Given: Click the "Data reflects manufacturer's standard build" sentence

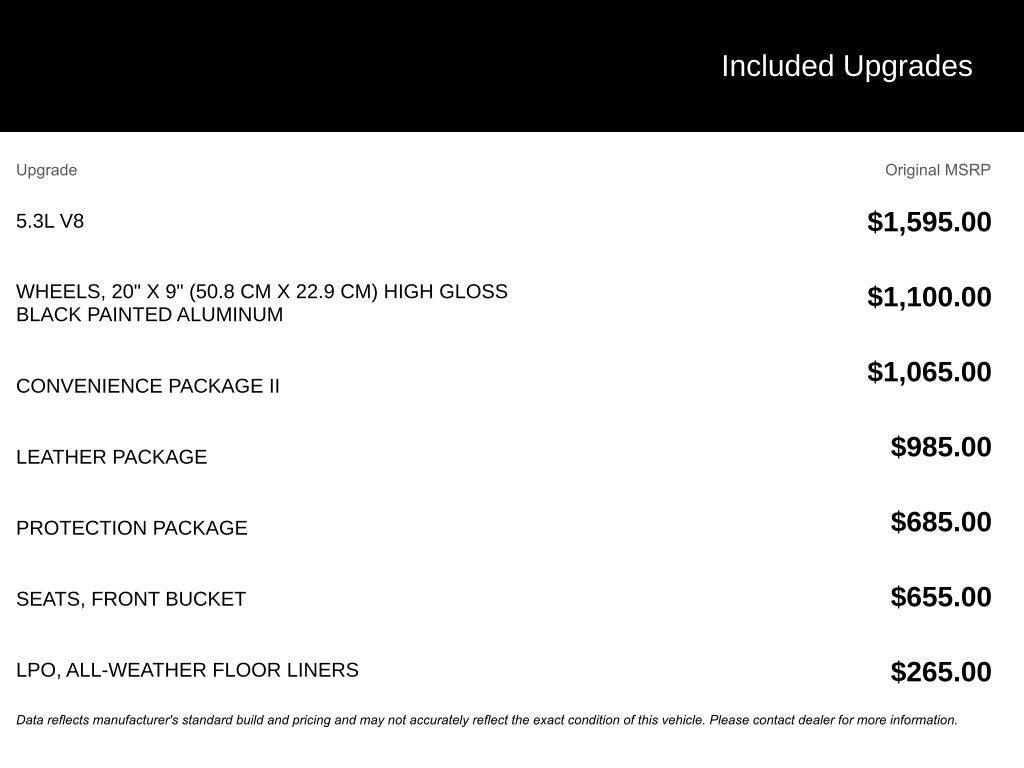Looking at the screenshot, I should 300,720.
